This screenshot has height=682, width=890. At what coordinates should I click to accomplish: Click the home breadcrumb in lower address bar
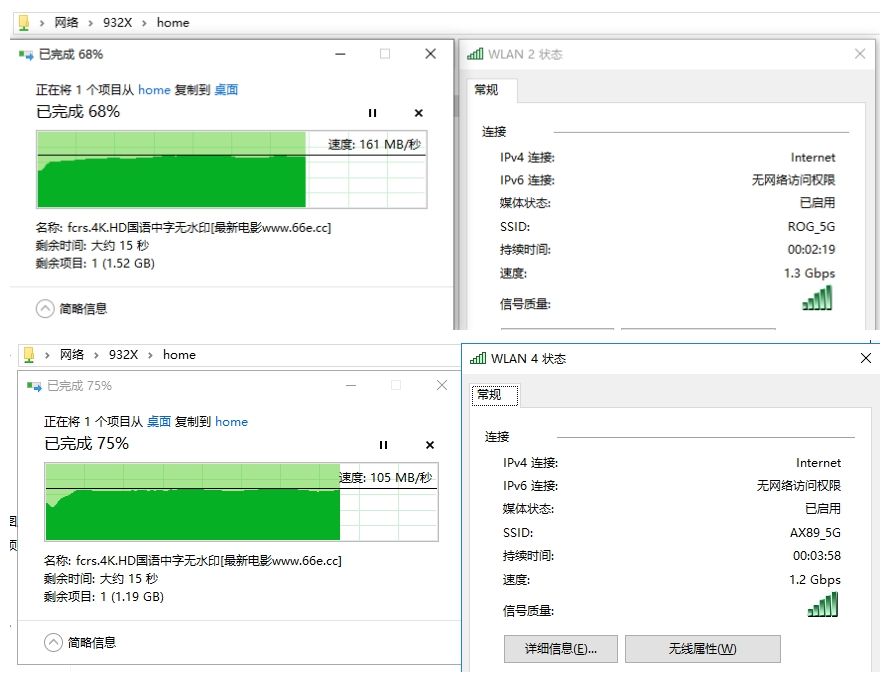pos(179,355)
